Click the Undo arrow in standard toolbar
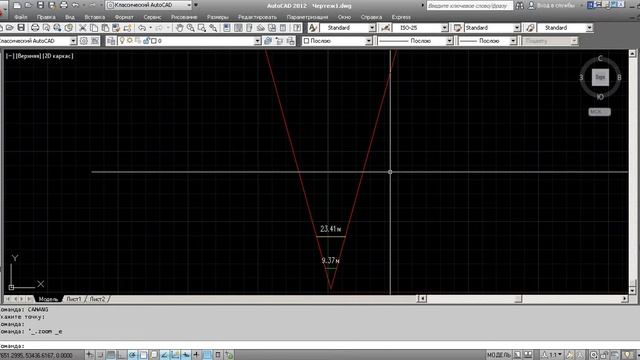The height and width of the screenshot is (360, 640). click(142, 28)
